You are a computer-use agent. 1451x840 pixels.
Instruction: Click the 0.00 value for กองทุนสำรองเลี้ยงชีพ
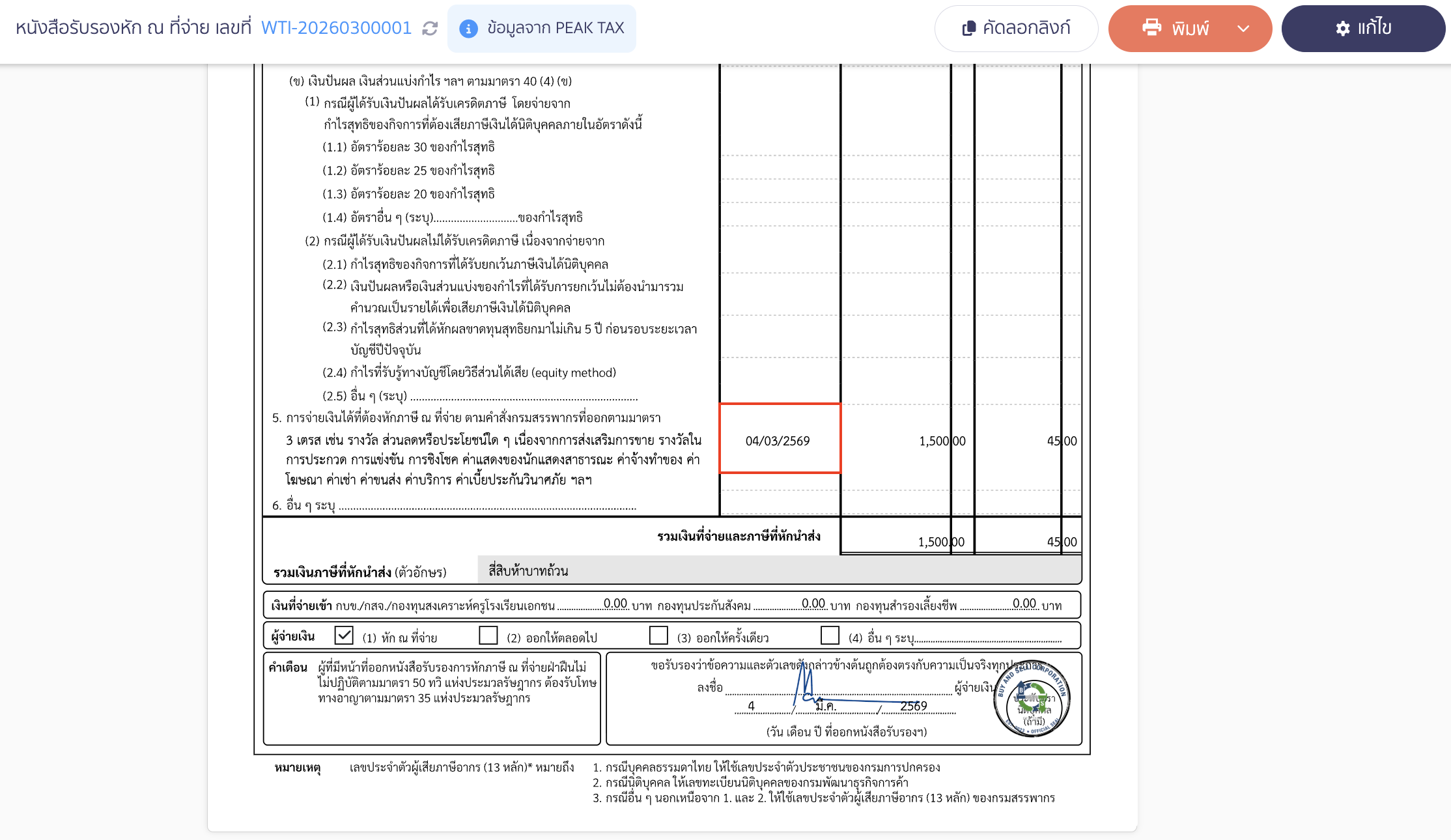tap(1024, 604)
